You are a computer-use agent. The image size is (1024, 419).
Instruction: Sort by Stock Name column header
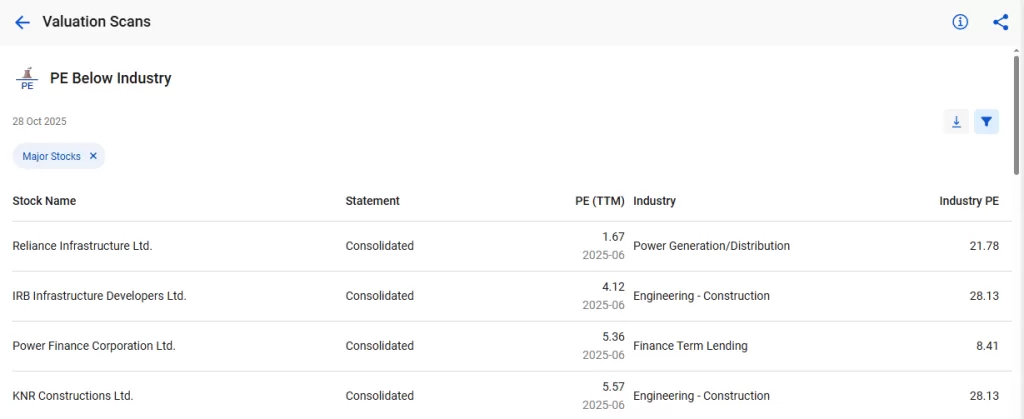44,201
